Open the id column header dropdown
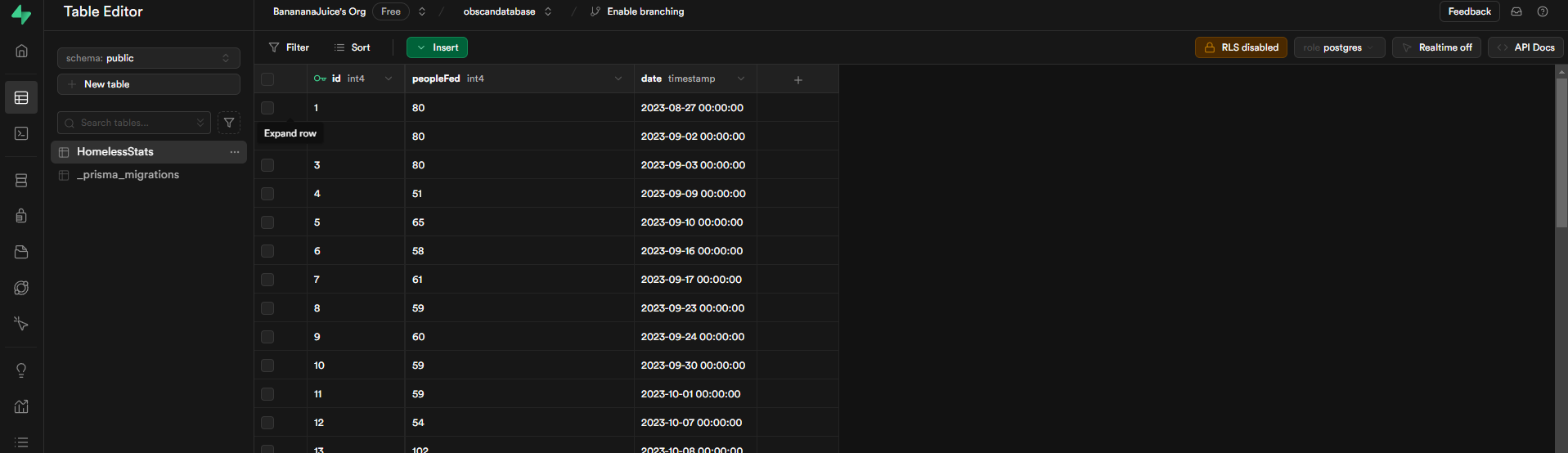Screen dimensions: 1568x453 (389, 78)
